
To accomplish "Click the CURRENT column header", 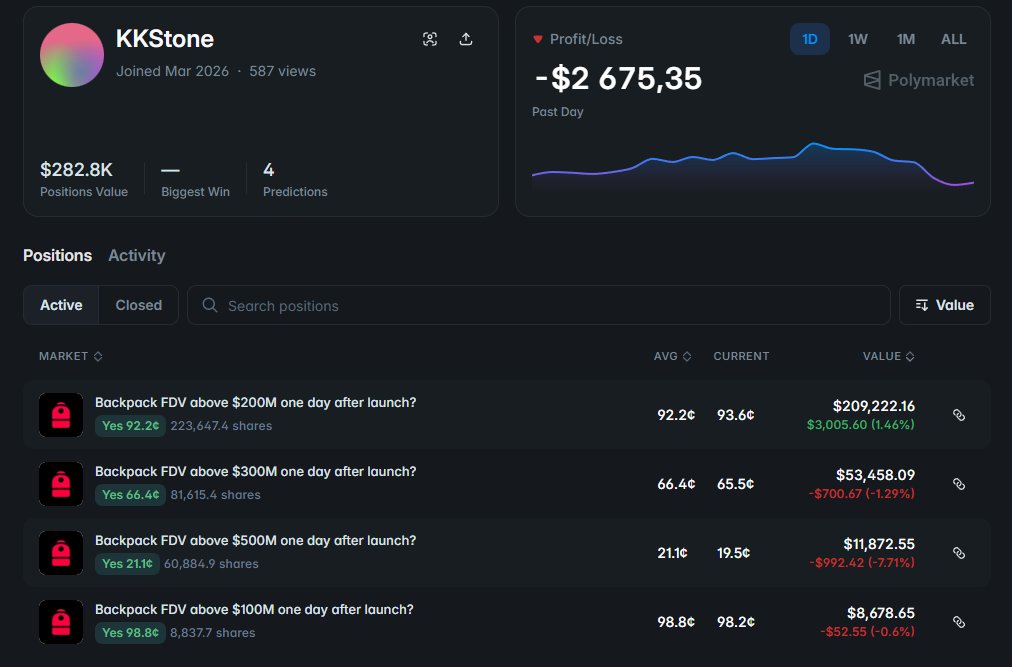I will click(741, 356).
